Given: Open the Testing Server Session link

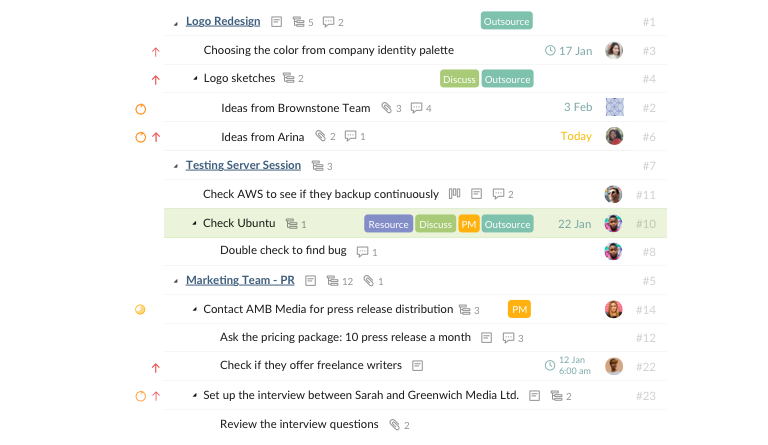Looking at the screenshot, I should pyautogui.click(x=243, y=165).
